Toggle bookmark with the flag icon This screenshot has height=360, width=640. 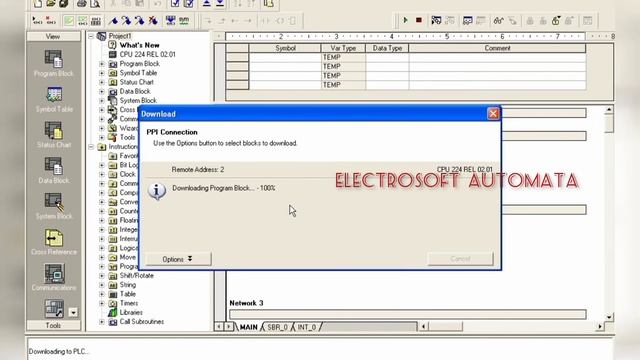[113, 20]
